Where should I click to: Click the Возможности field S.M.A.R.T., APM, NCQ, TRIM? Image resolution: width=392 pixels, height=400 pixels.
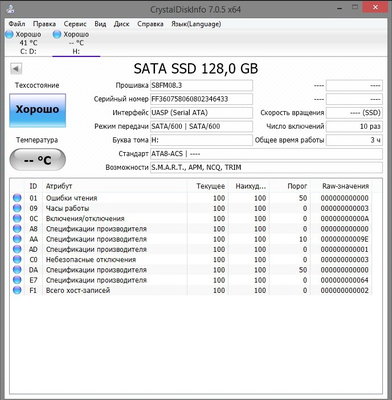[x=266, y=167]
